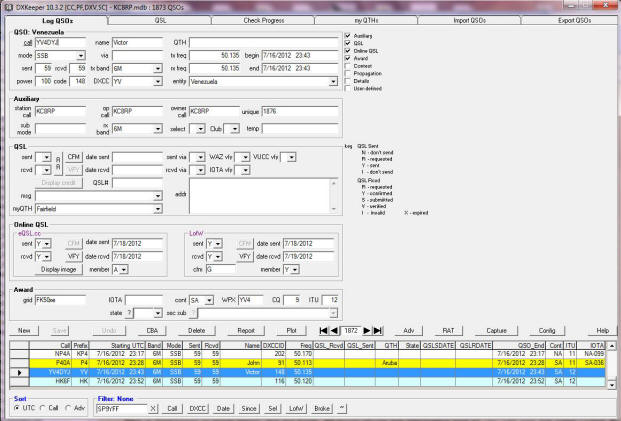This screenshot has height=421, width=621.
Task: Open the Auxiliary rx band dropdown
Action: (158, 129)
